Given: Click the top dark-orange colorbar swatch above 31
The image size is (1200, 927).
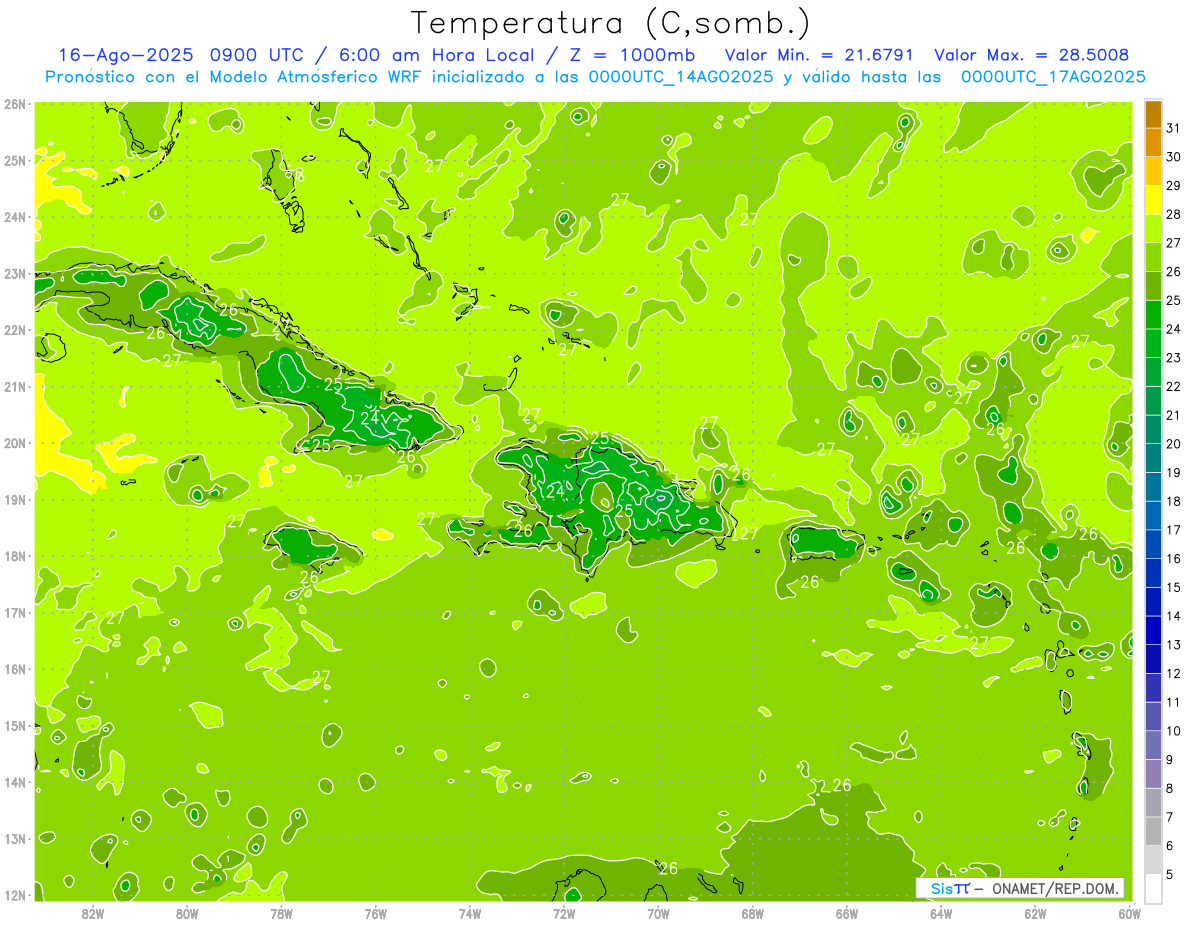Looking at the screenshot, I should click(x=1153, y=113).
